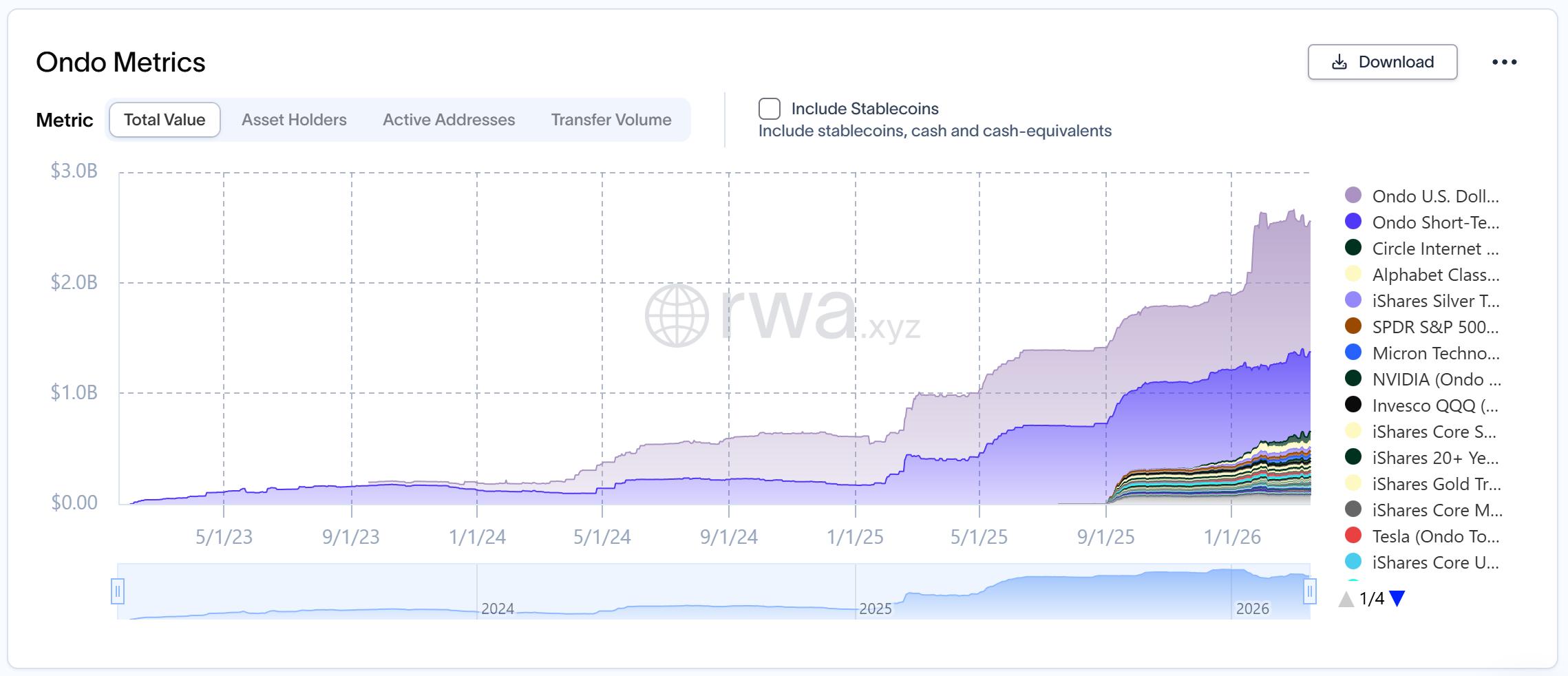Click the Download button

click(x=1382, y=62)
